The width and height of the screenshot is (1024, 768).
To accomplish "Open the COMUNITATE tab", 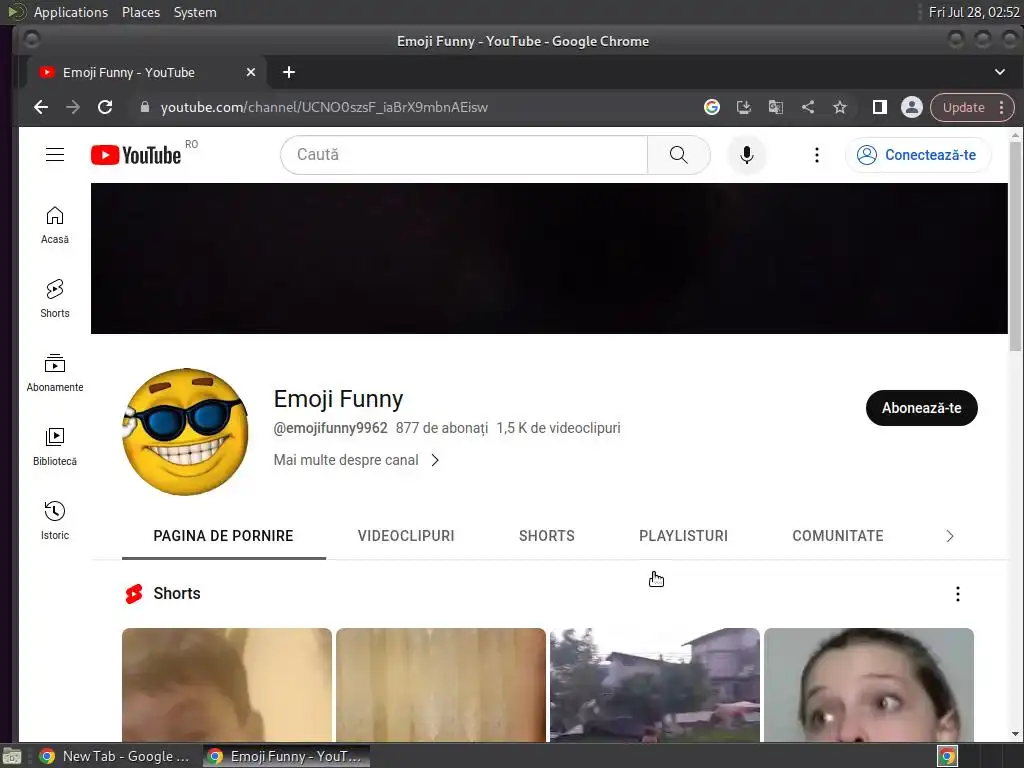I will (838, 536).
